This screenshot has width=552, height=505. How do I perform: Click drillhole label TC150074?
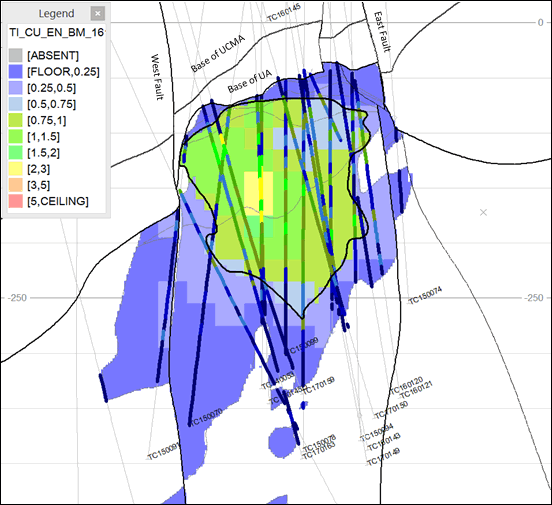[x=425, y=296]
